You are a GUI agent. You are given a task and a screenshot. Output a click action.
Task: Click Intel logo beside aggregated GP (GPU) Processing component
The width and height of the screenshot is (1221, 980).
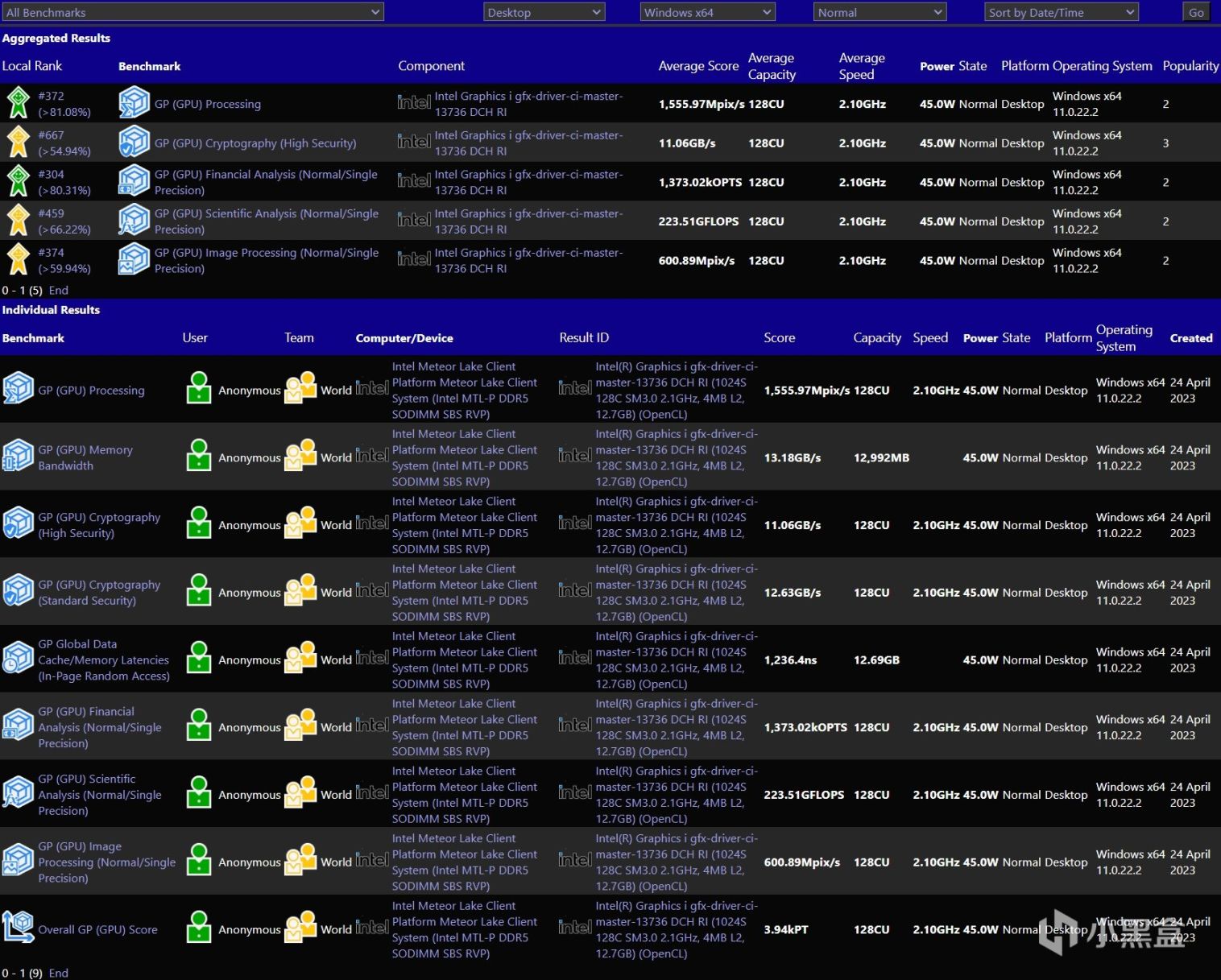click(x=414, y=102)
